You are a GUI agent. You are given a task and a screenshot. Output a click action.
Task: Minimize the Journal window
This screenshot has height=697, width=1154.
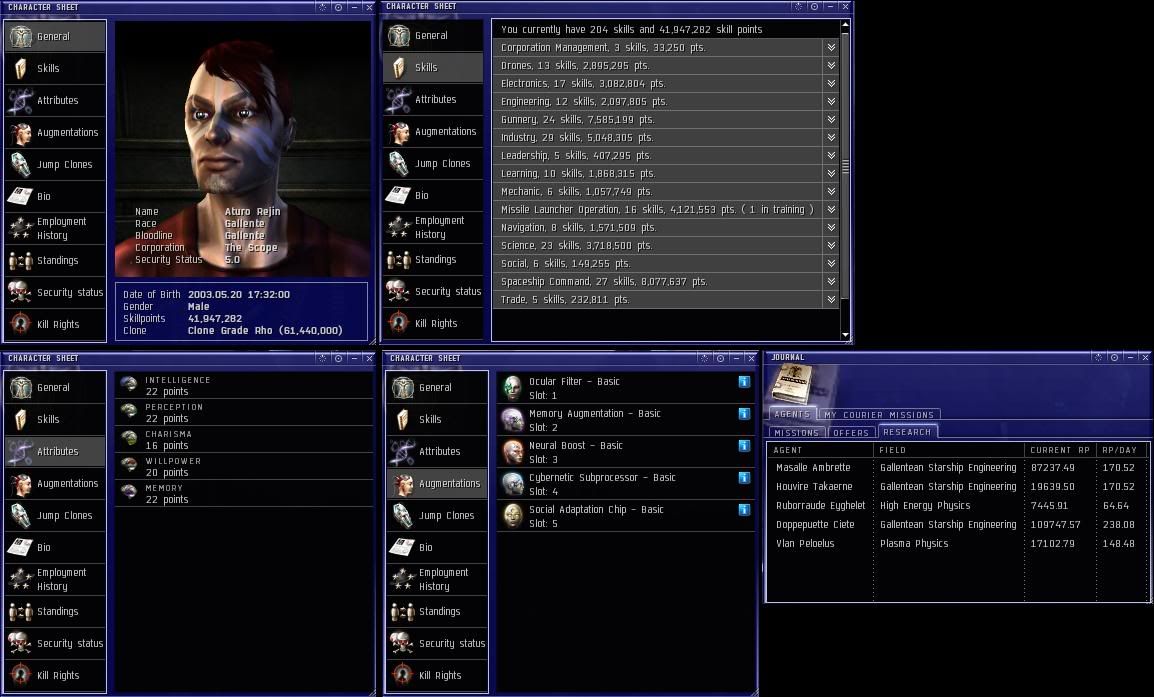(1130, 357)
